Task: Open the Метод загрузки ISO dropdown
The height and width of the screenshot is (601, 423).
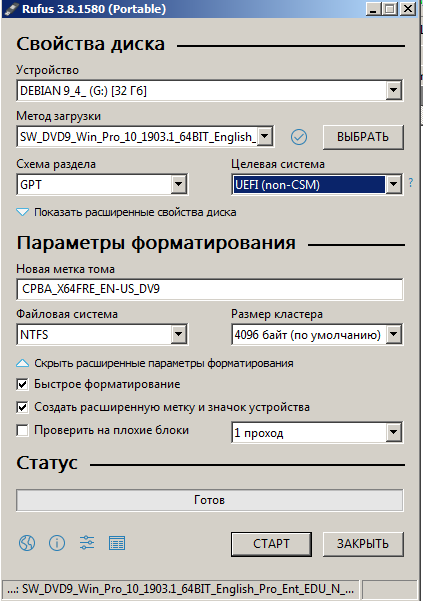Action: coord(145,136)
